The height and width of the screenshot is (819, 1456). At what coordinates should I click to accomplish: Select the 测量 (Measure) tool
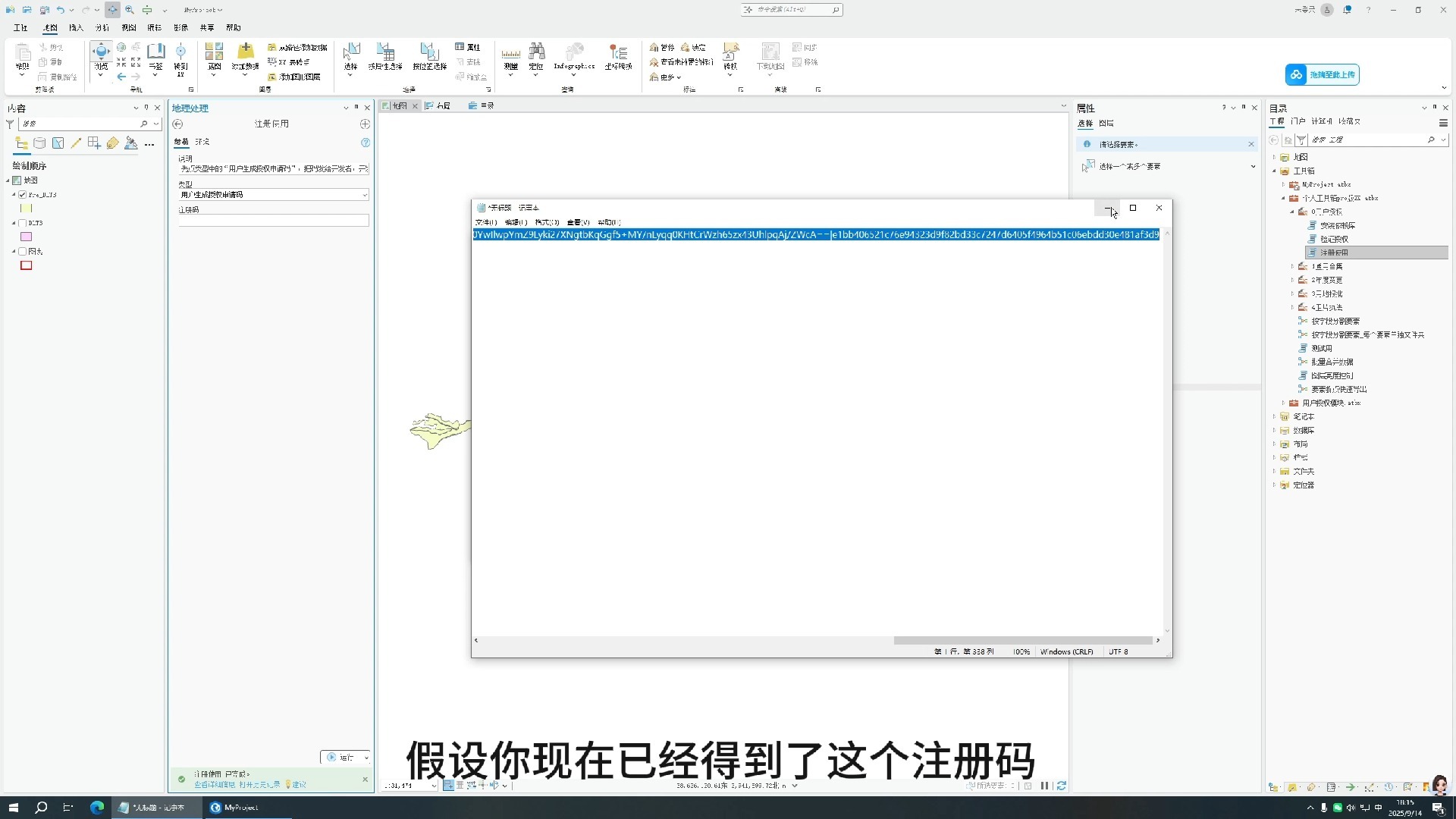(511, 53)
